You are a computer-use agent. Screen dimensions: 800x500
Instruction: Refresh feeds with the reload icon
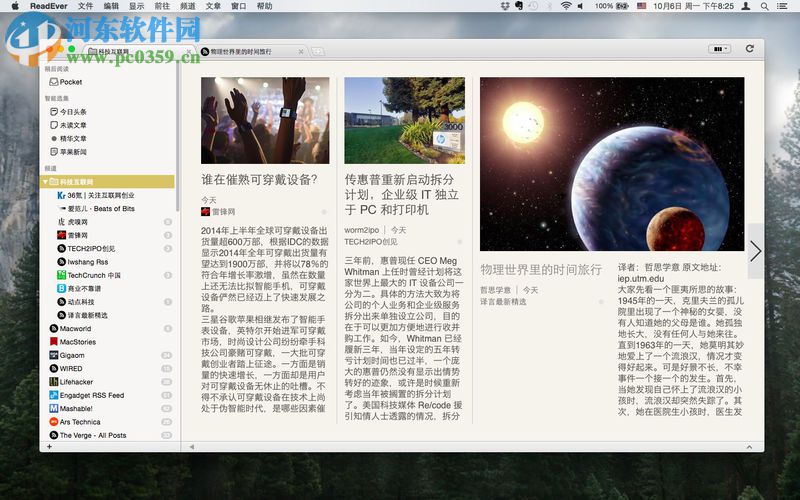click(749, 48)
